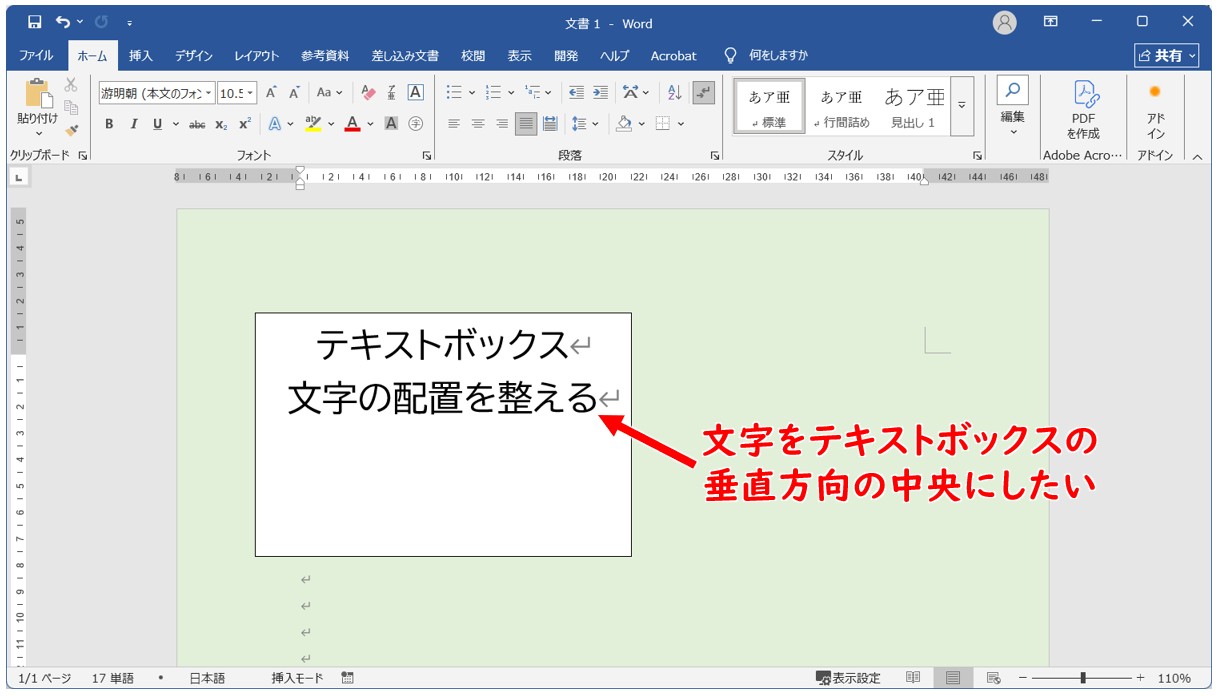This screenshot has height=696, width=1221.
Task: Switch to the Insert (挿入) tab
Action: pyautogui.click(x=141, y=56)
